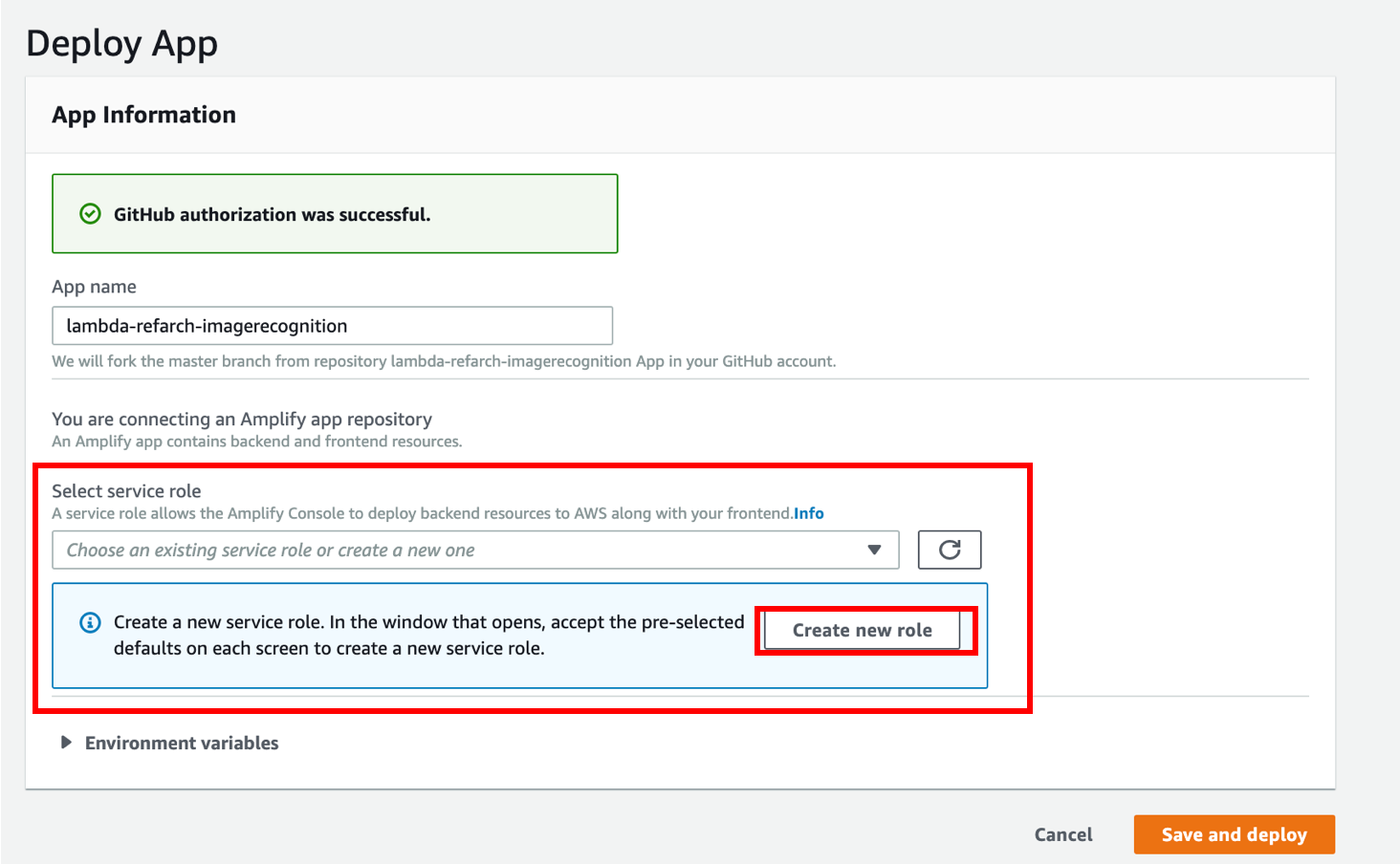Click the Select service role label
This screenshot has height=864, width=1400.
[126, 491]
